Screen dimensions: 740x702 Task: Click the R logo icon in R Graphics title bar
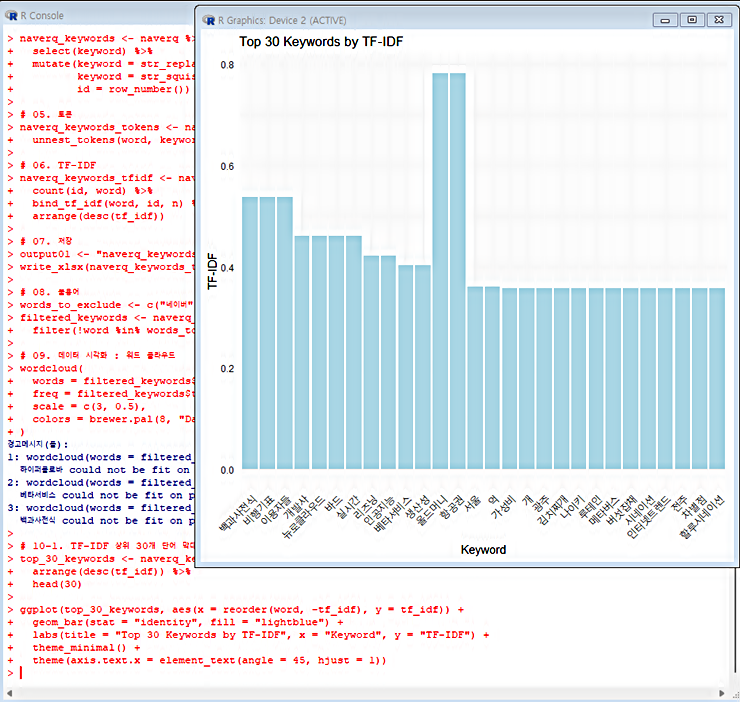point(208,20)
